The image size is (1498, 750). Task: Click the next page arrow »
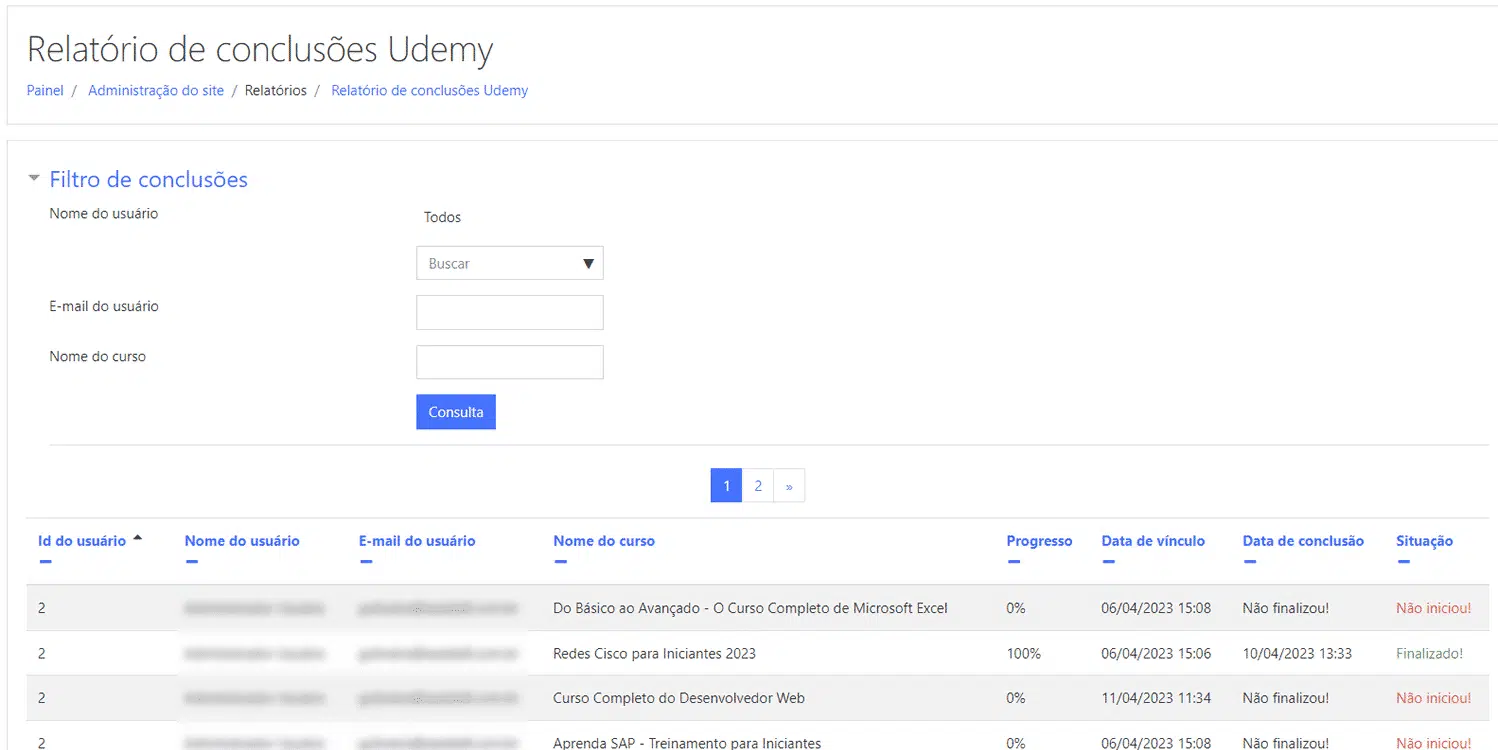[x=789, y=486]
